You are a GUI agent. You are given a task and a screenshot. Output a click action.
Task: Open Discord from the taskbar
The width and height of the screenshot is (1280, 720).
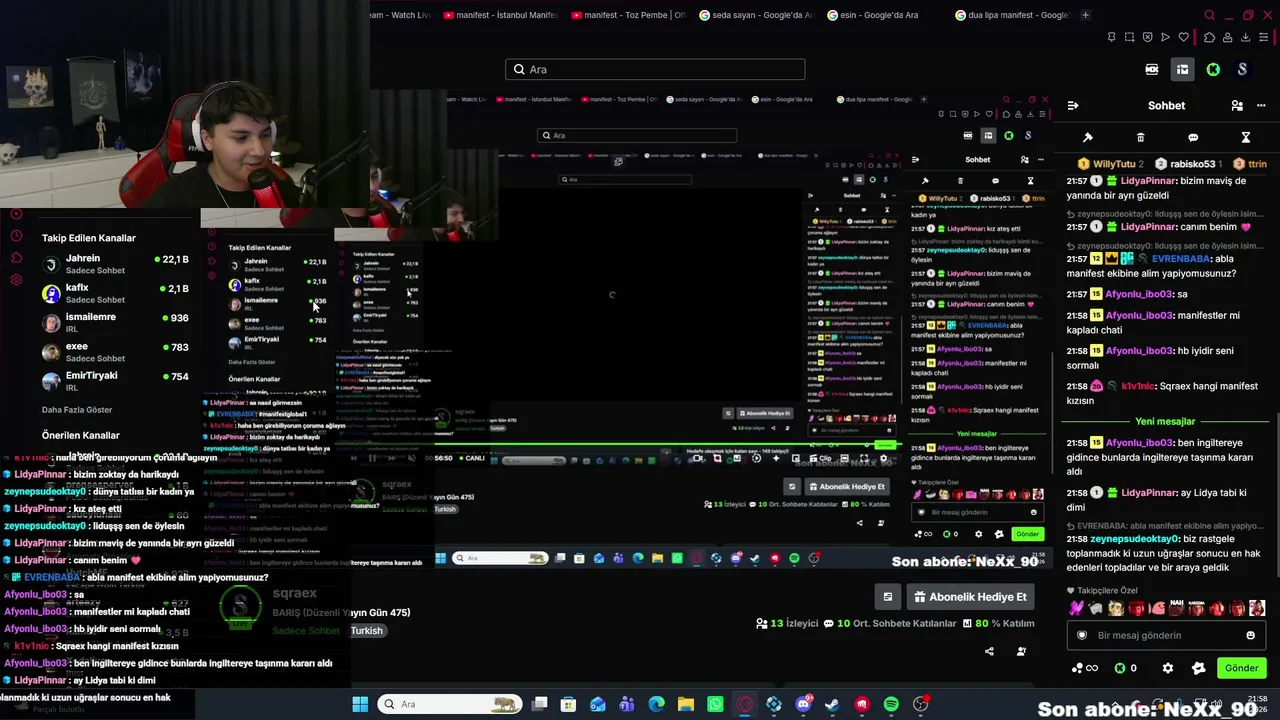(803, 704)
